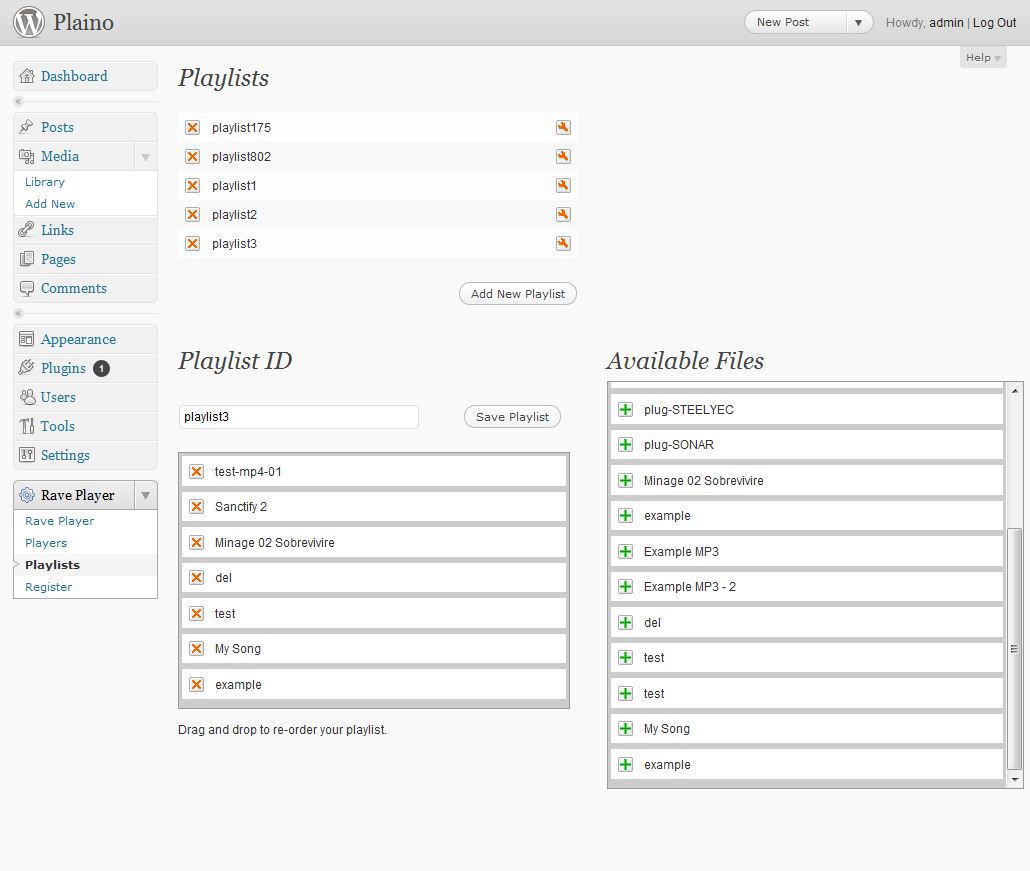The height and width of the screenshot is (871, 1030).
Task: Click the Save Playlist button
Action: (512, 416)
